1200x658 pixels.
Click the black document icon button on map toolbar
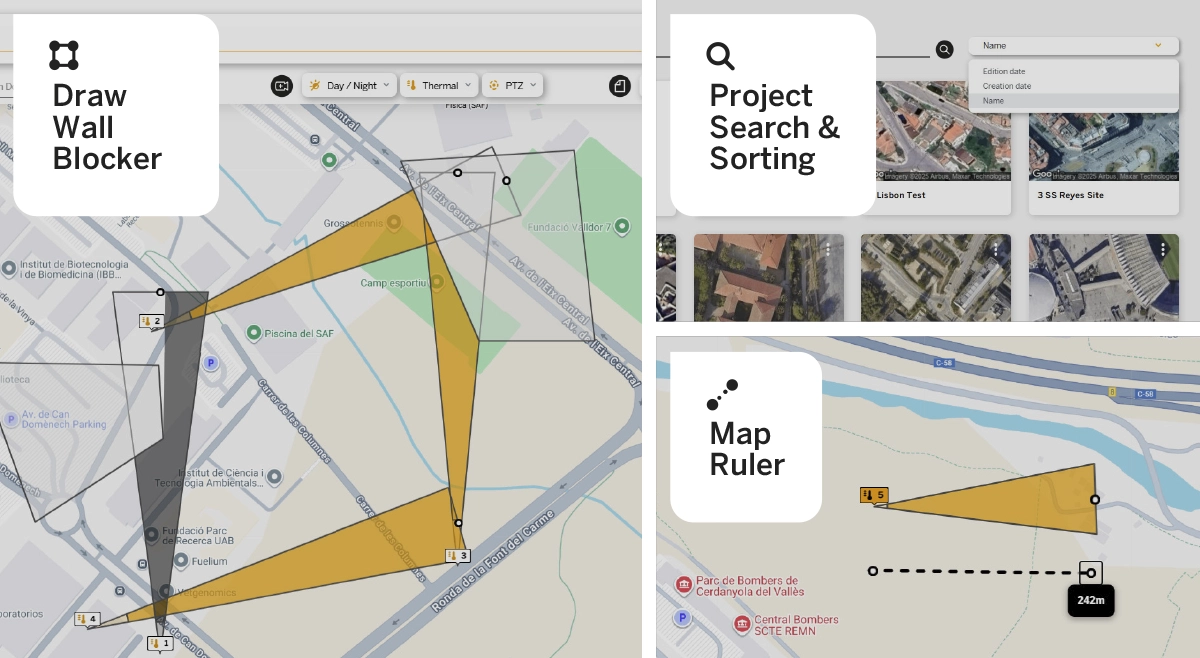pos(620,86)
